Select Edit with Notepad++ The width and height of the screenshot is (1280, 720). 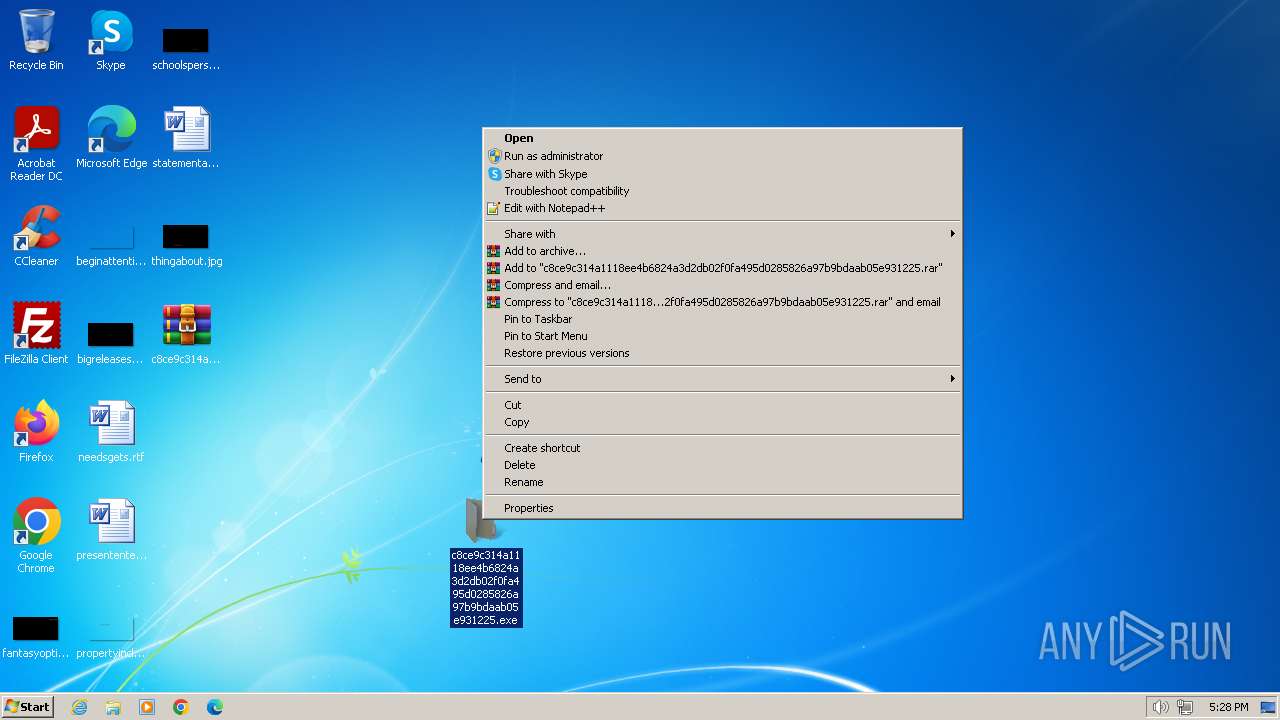coord(722,208)
